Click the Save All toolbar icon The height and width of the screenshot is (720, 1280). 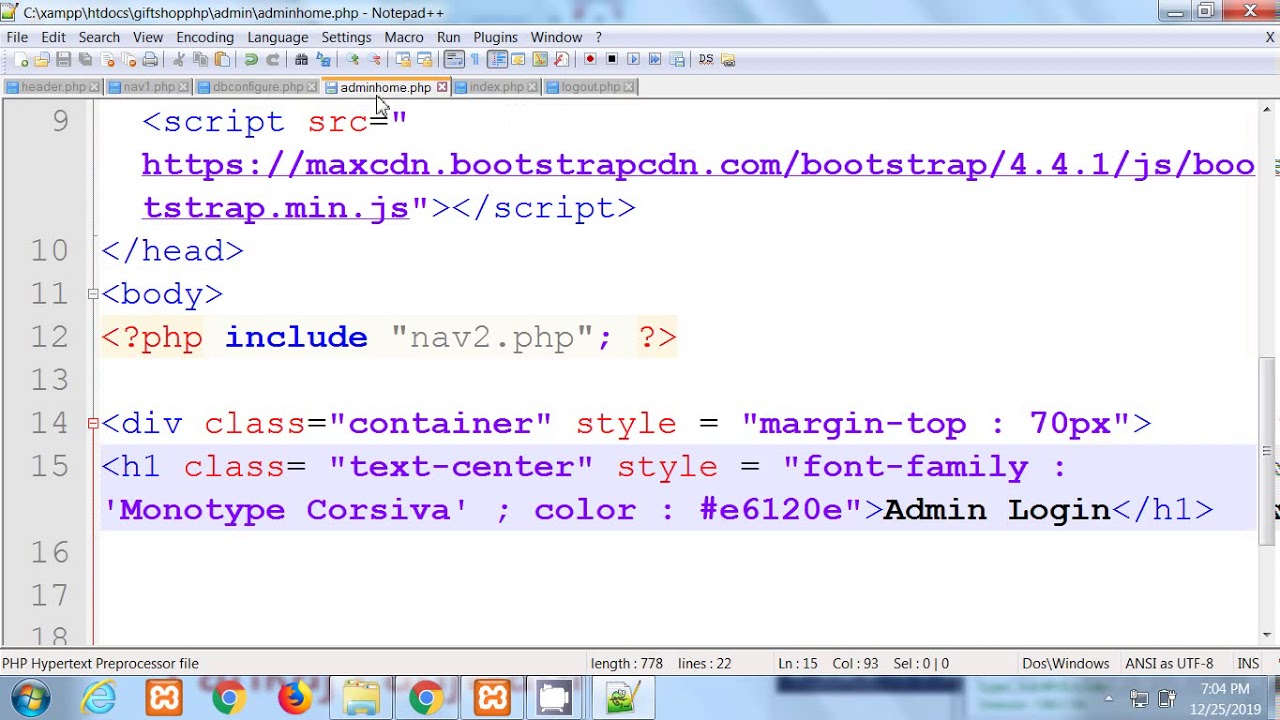[x=85, y=60]
